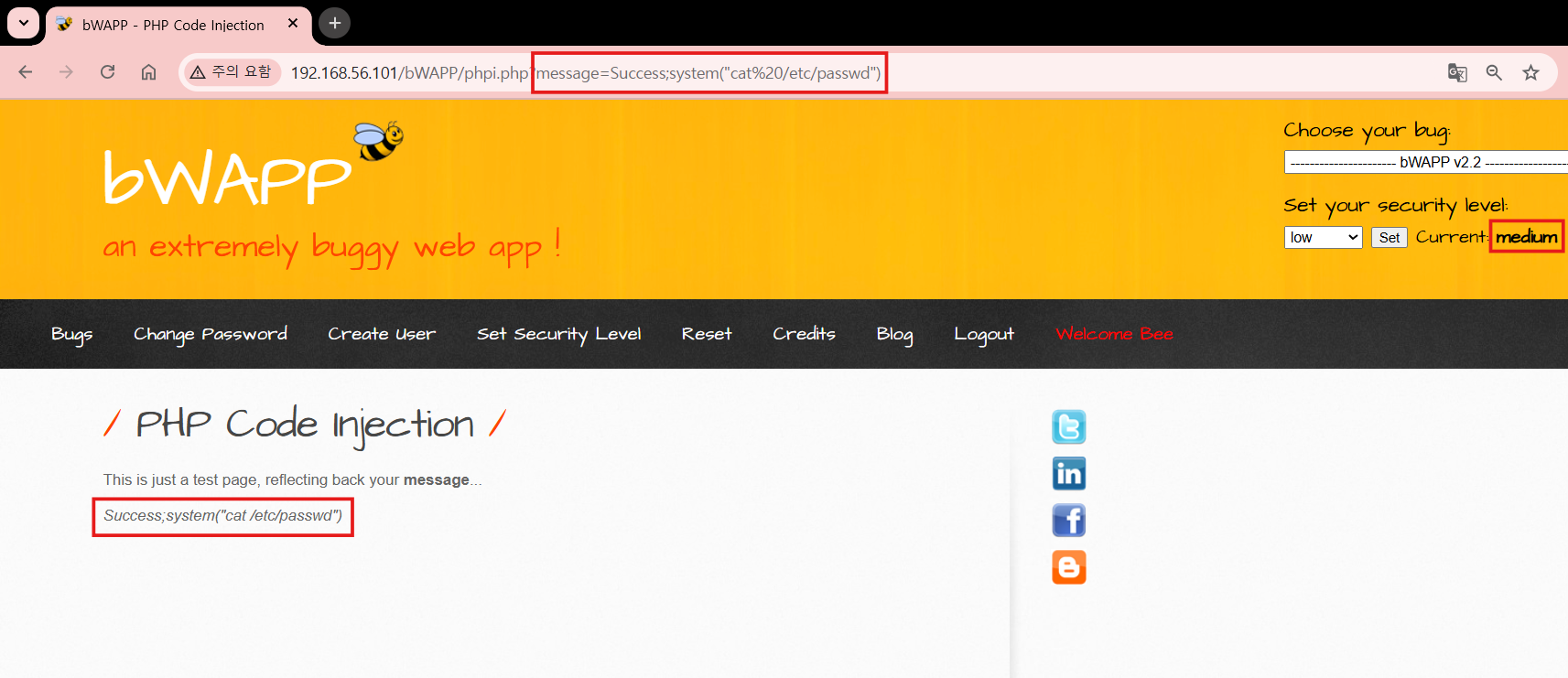Click the Reset menu item

pos(707,334)
